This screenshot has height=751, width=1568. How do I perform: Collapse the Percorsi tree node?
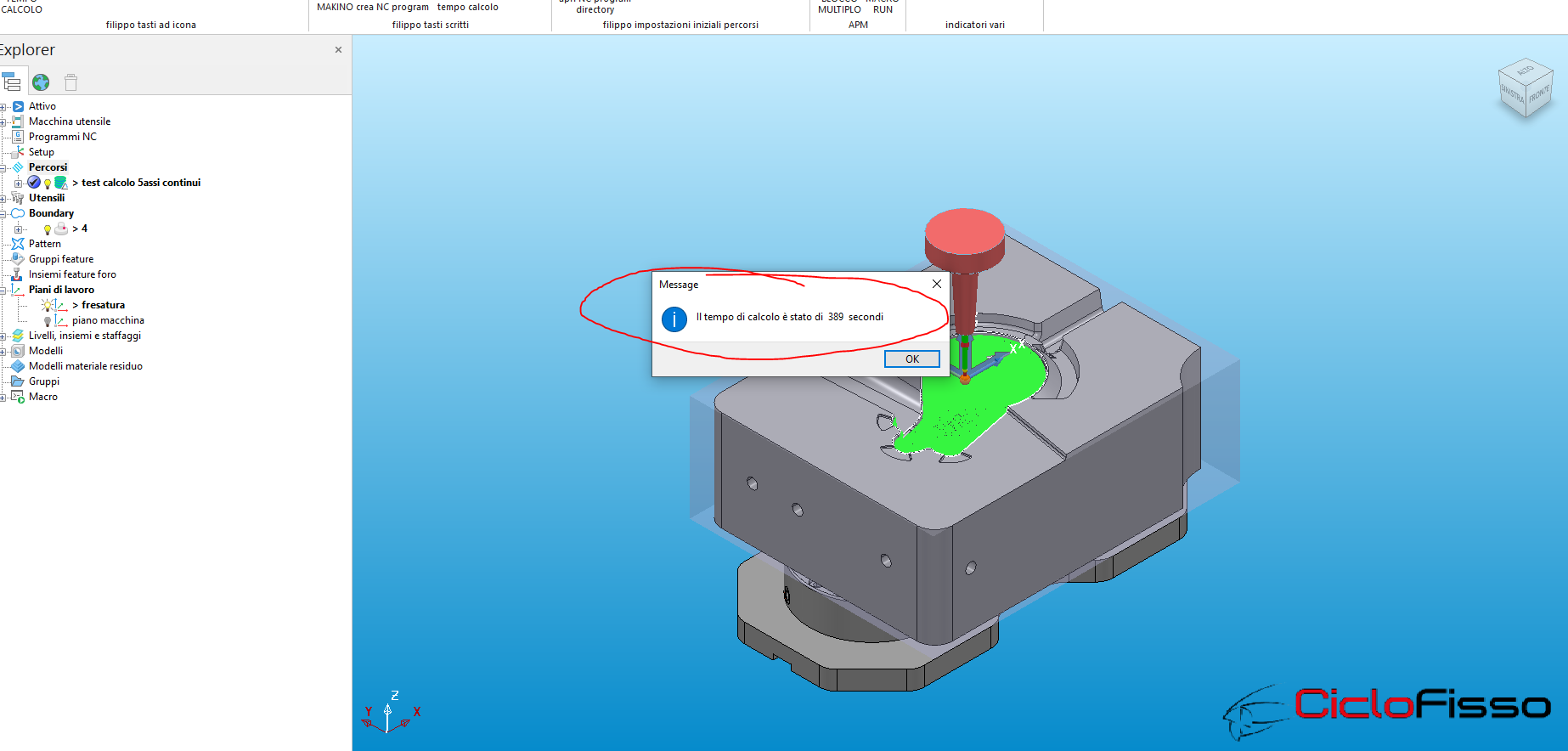(x=3, y=168)
